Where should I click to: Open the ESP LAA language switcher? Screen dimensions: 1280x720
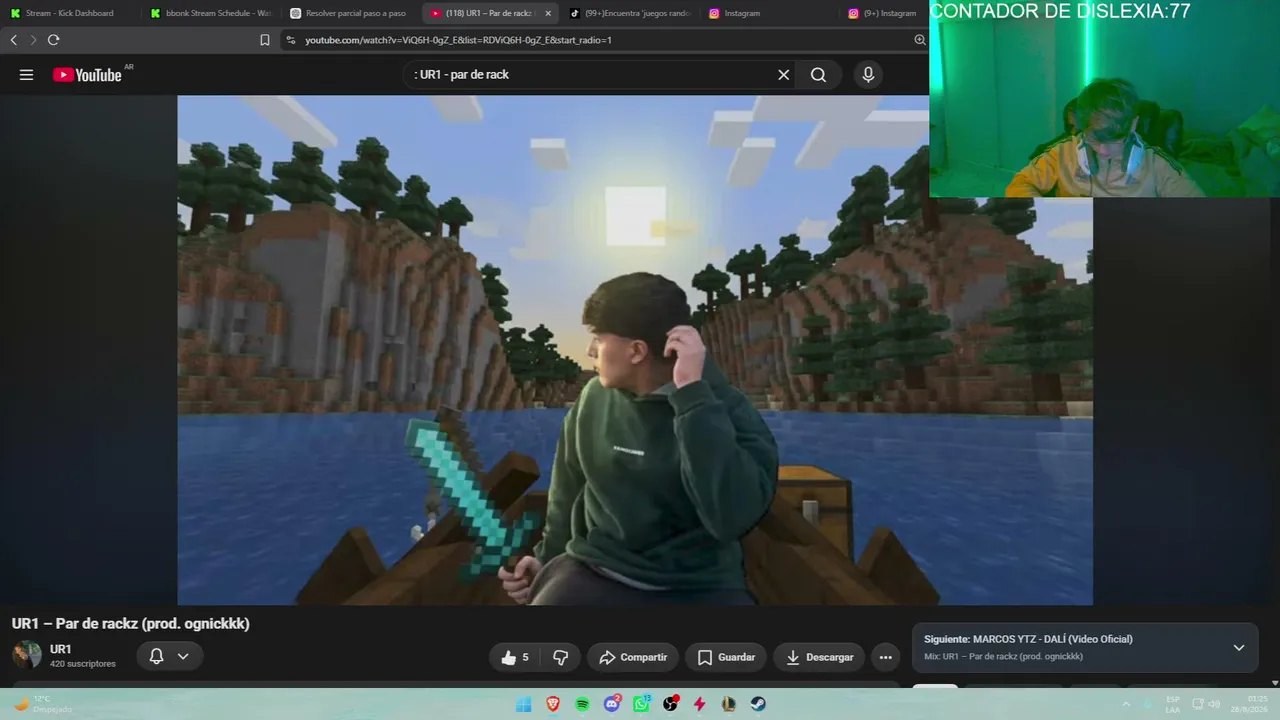click(x=1173, y=704)
